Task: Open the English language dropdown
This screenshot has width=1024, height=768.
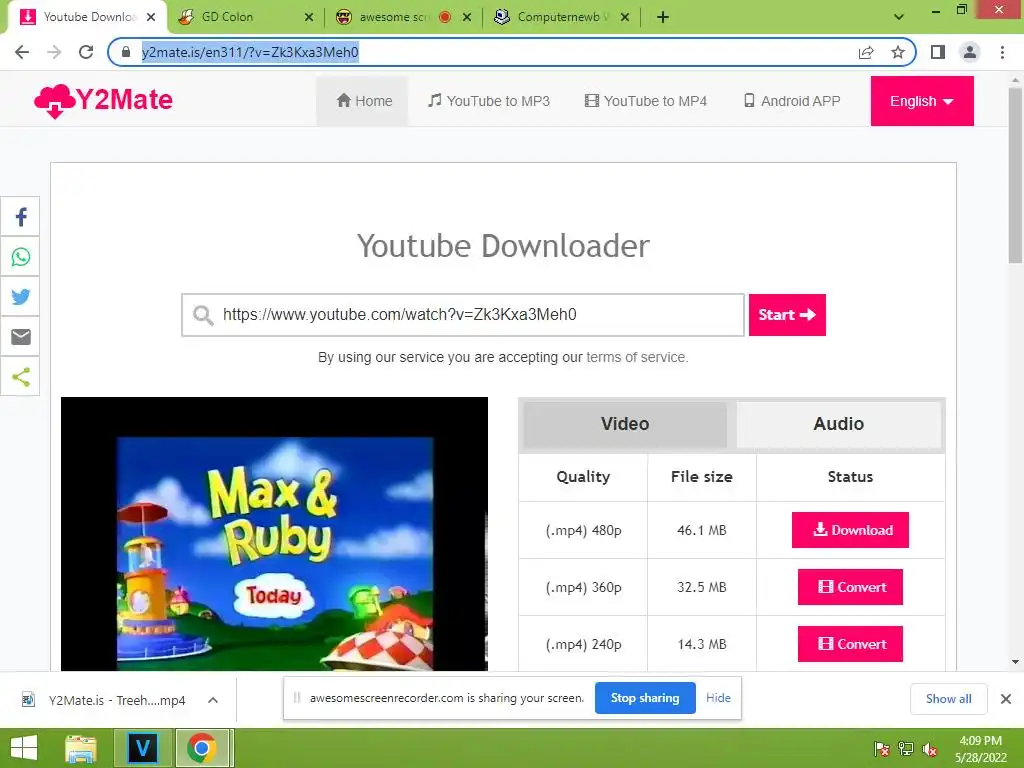Action: [x=921, y=101]
